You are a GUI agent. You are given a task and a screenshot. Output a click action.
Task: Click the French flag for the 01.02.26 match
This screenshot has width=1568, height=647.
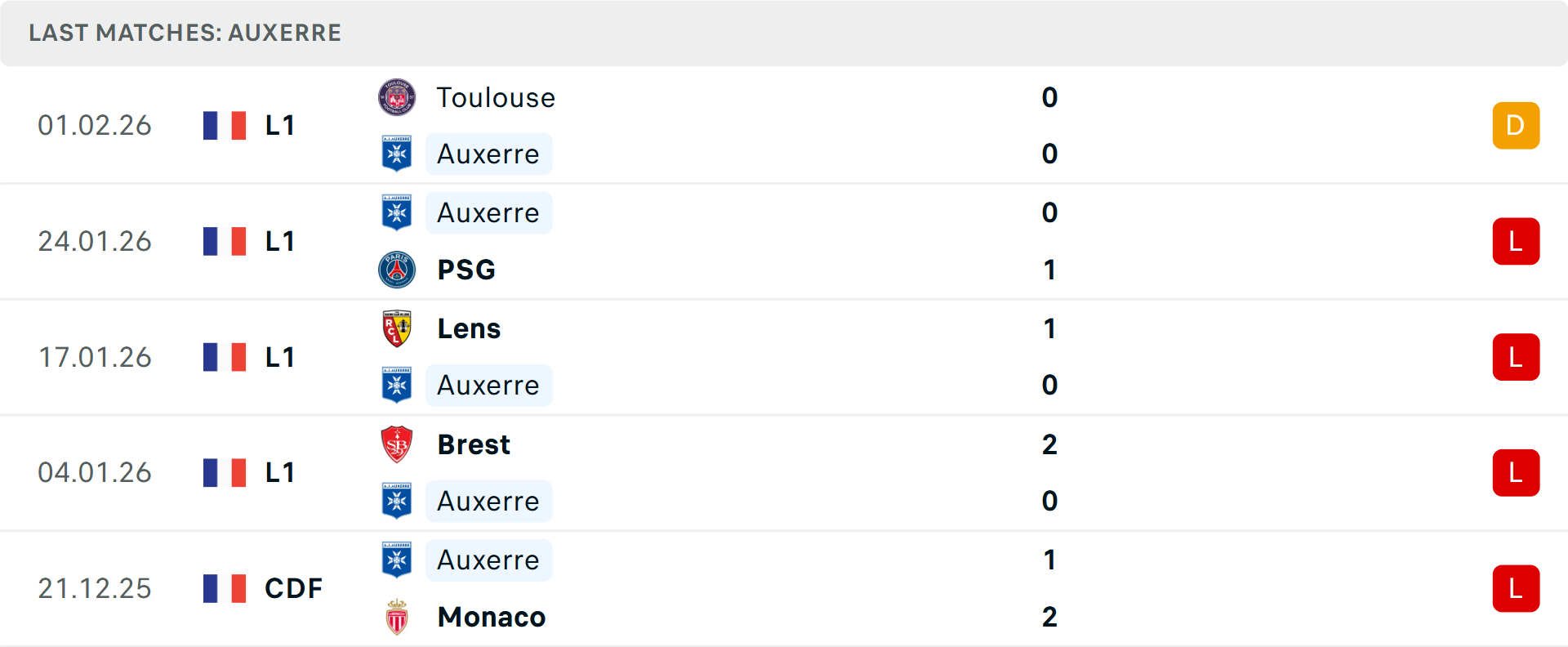pos(225,125)
